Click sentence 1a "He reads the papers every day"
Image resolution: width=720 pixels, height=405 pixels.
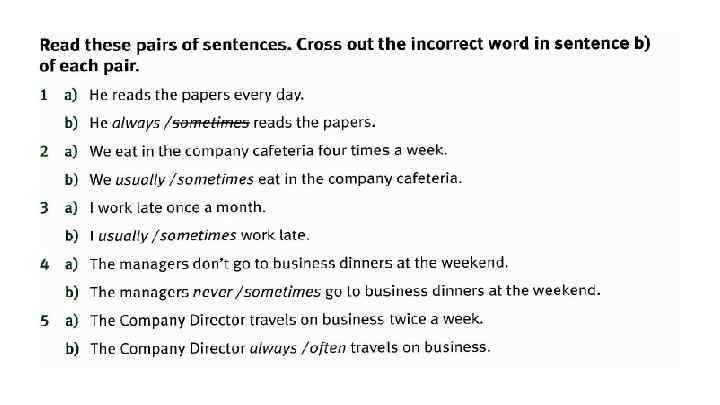[196, 96]
